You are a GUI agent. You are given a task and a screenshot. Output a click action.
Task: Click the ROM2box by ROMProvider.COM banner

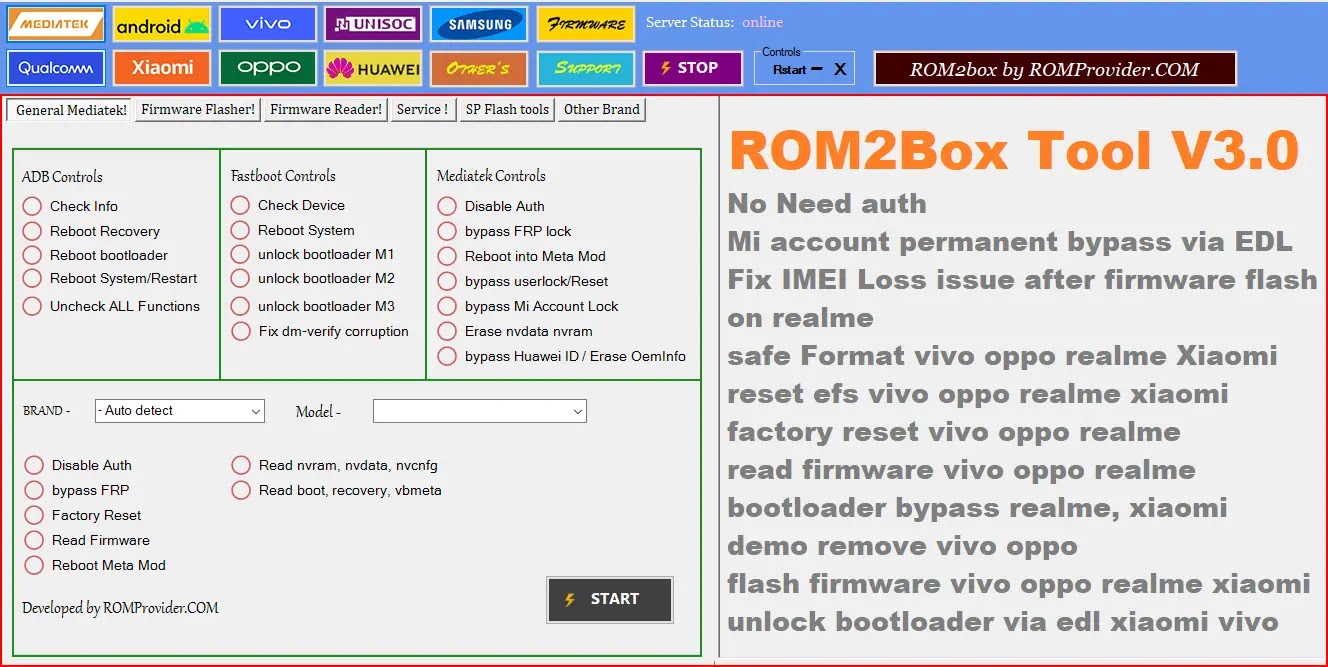click(x=1055, y=69)
